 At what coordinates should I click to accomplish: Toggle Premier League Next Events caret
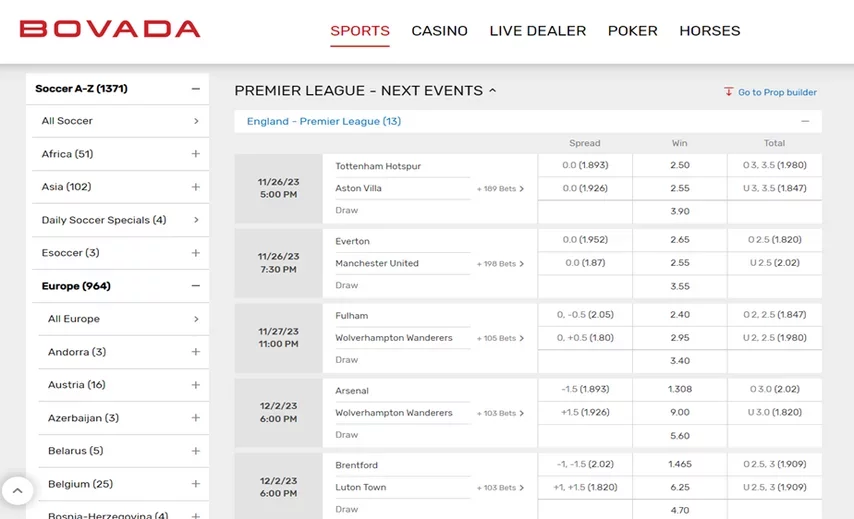(x=492, y=90)
